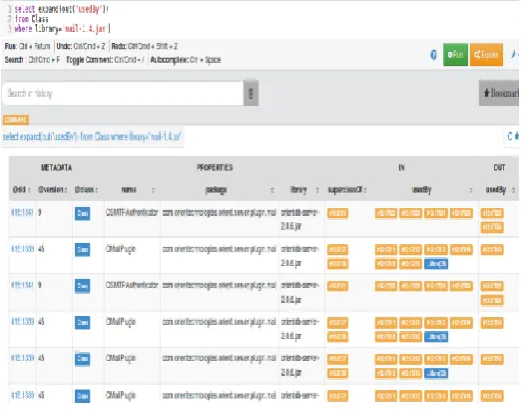This screenshot has width=523, height=412.
Task: Click the METADATA header group label
Action: 56,167
